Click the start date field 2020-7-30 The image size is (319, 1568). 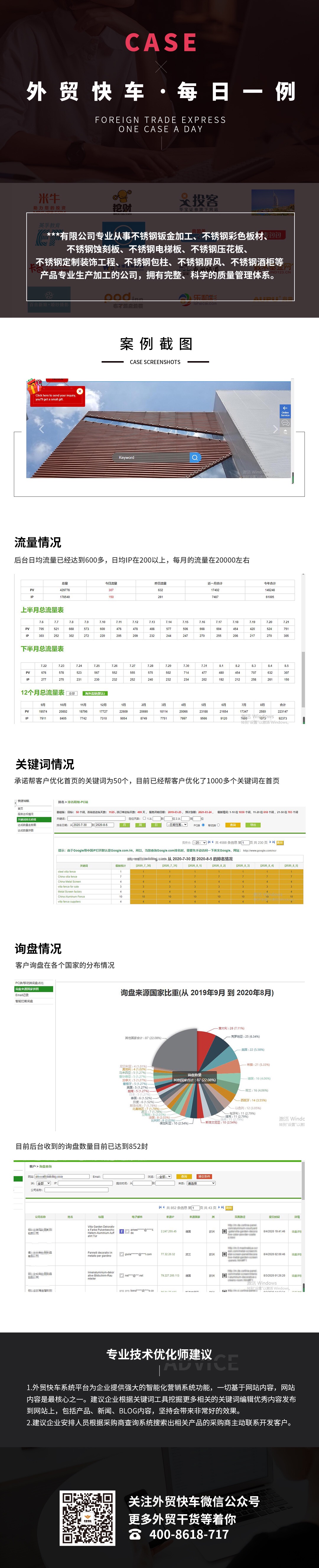click(x=82, y=825)
